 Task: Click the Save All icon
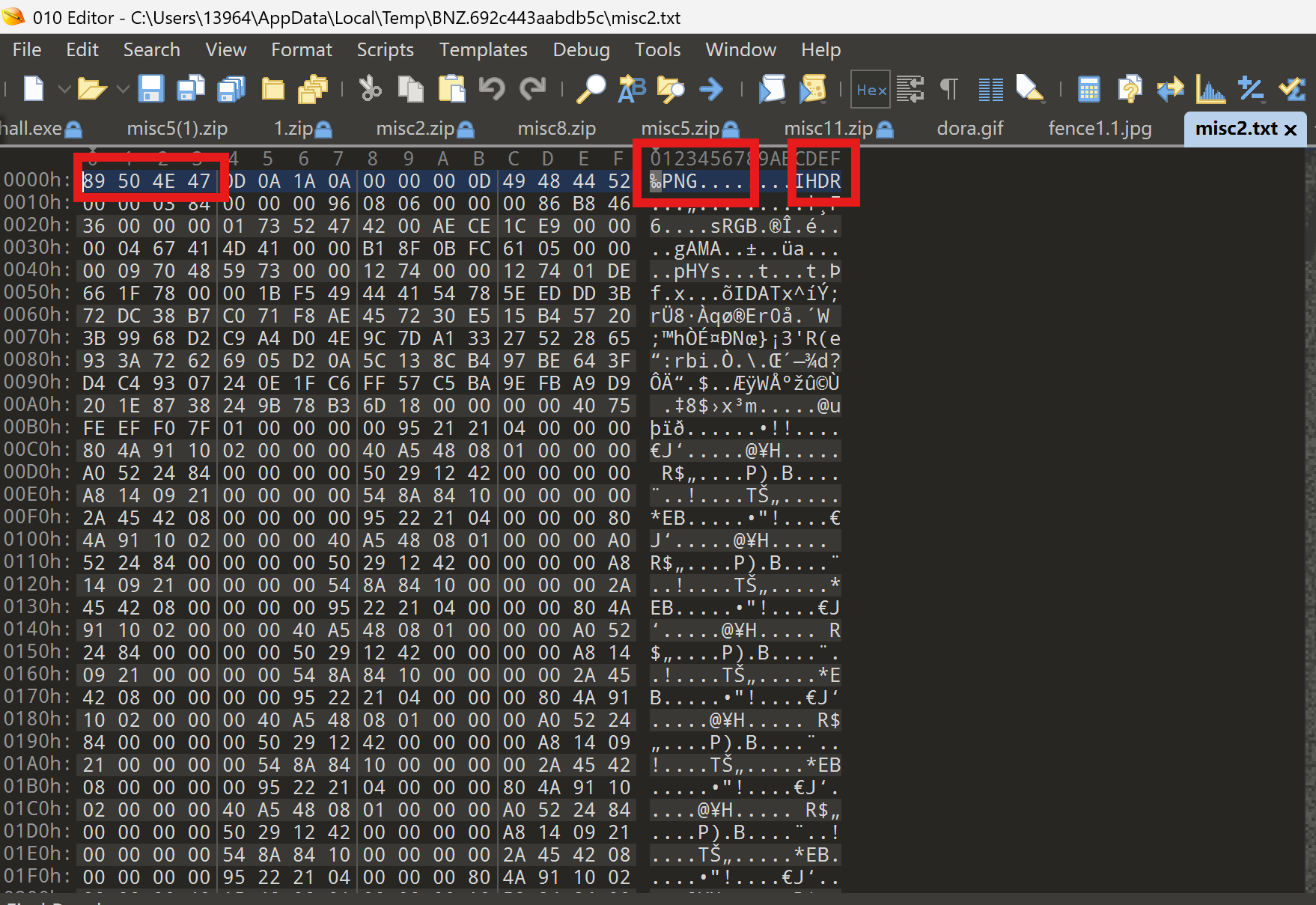[x=231, y=89]
